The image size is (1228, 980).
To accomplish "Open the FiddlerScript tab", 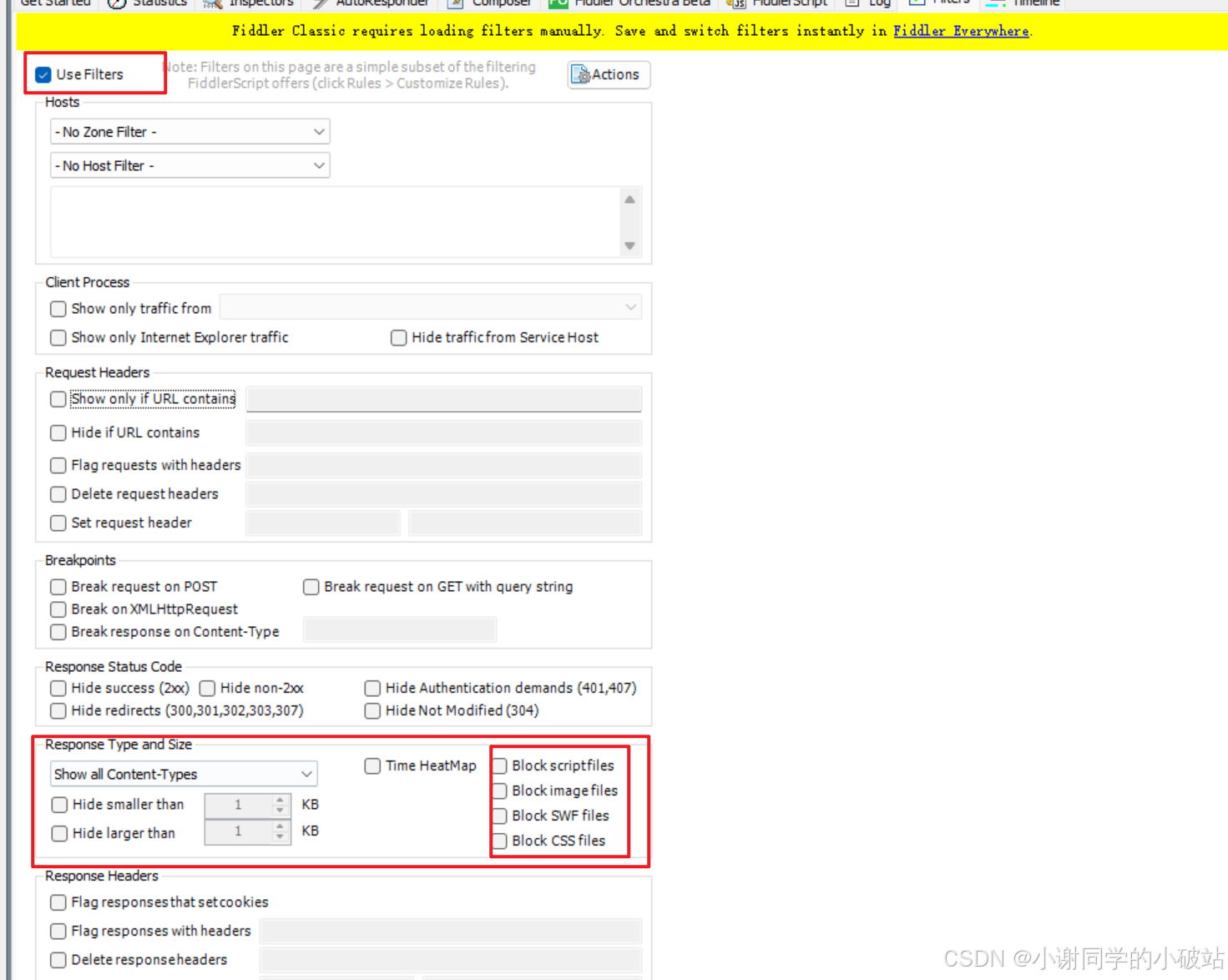I will [x=778, y=3].
